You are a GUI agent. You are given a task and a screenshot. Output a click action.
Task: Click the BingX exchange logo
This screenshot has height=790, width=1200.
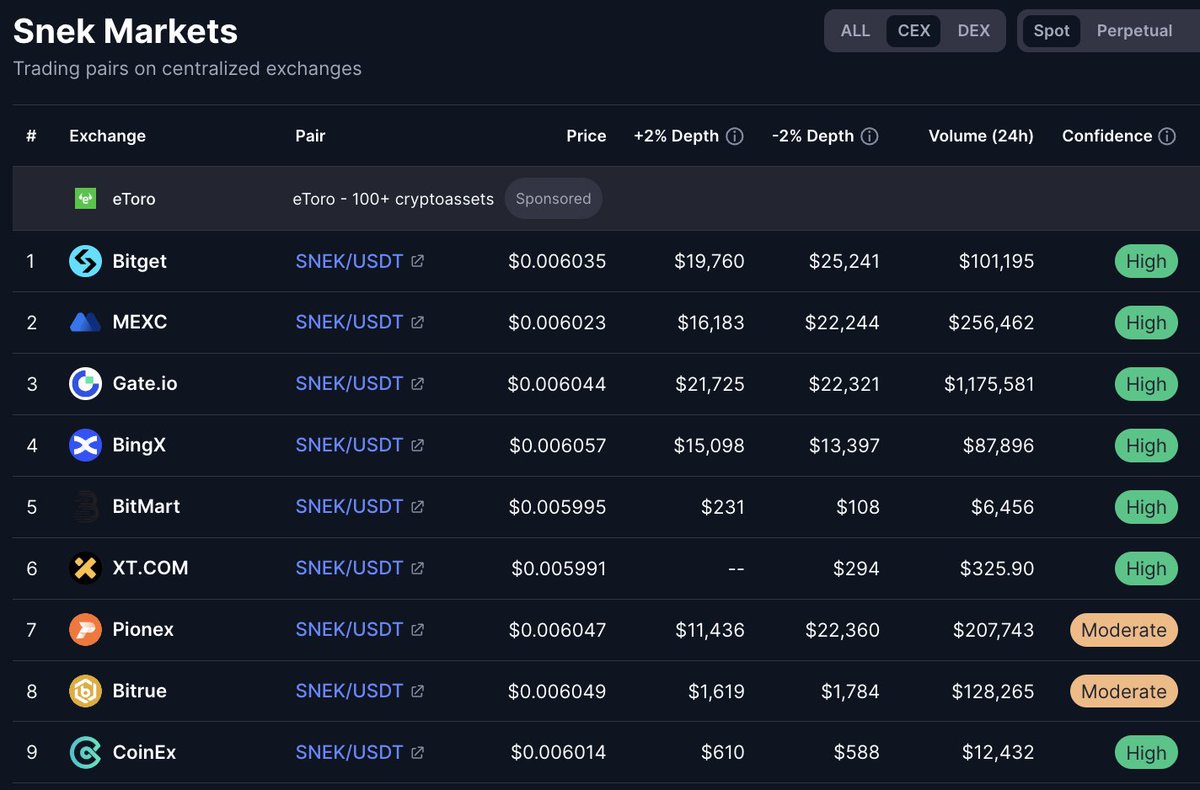coord(85,445)
